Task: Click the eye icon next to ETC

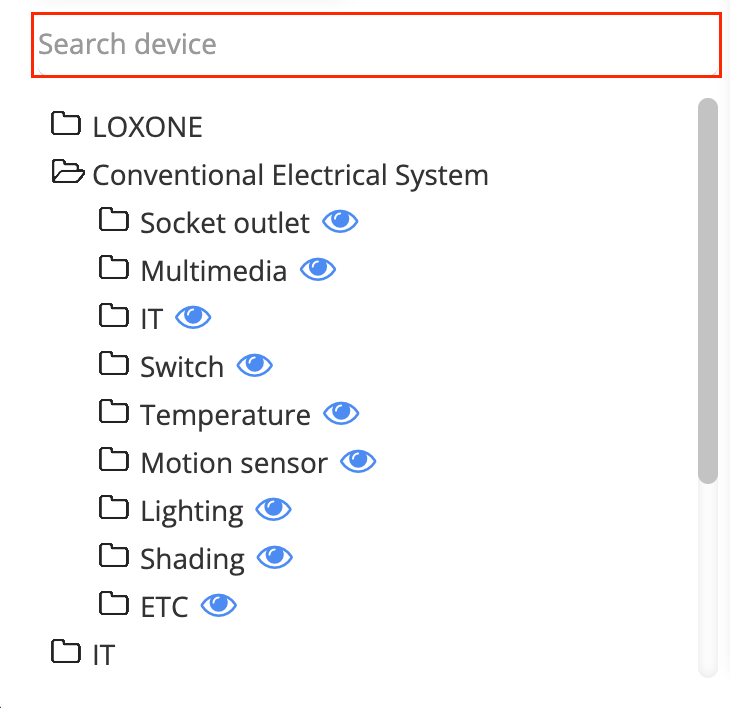Action: (x=219, y=605)
